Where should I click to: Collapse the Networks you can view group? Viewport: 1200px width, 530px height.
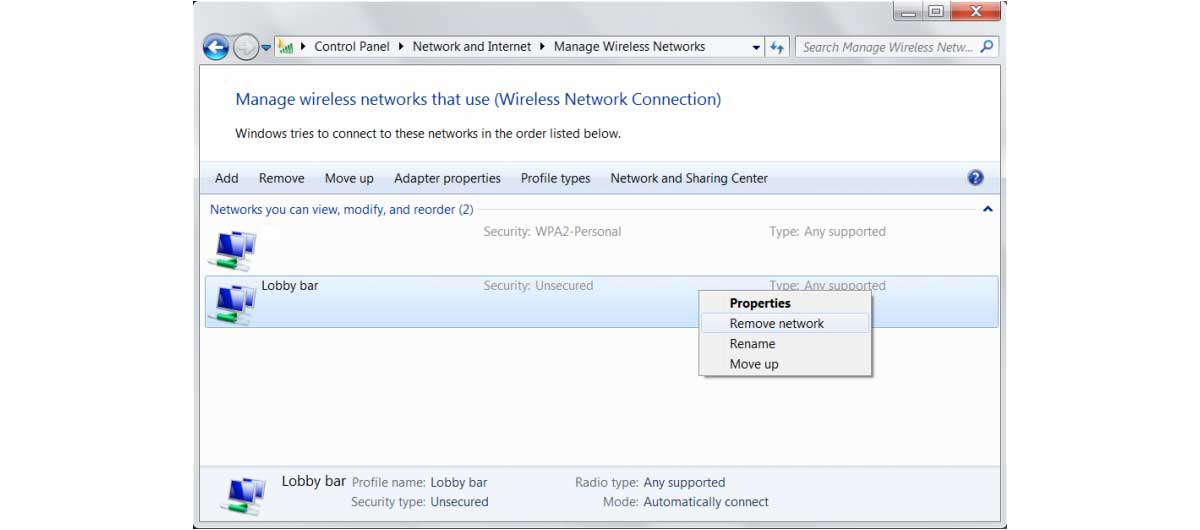tap(988, 210)
